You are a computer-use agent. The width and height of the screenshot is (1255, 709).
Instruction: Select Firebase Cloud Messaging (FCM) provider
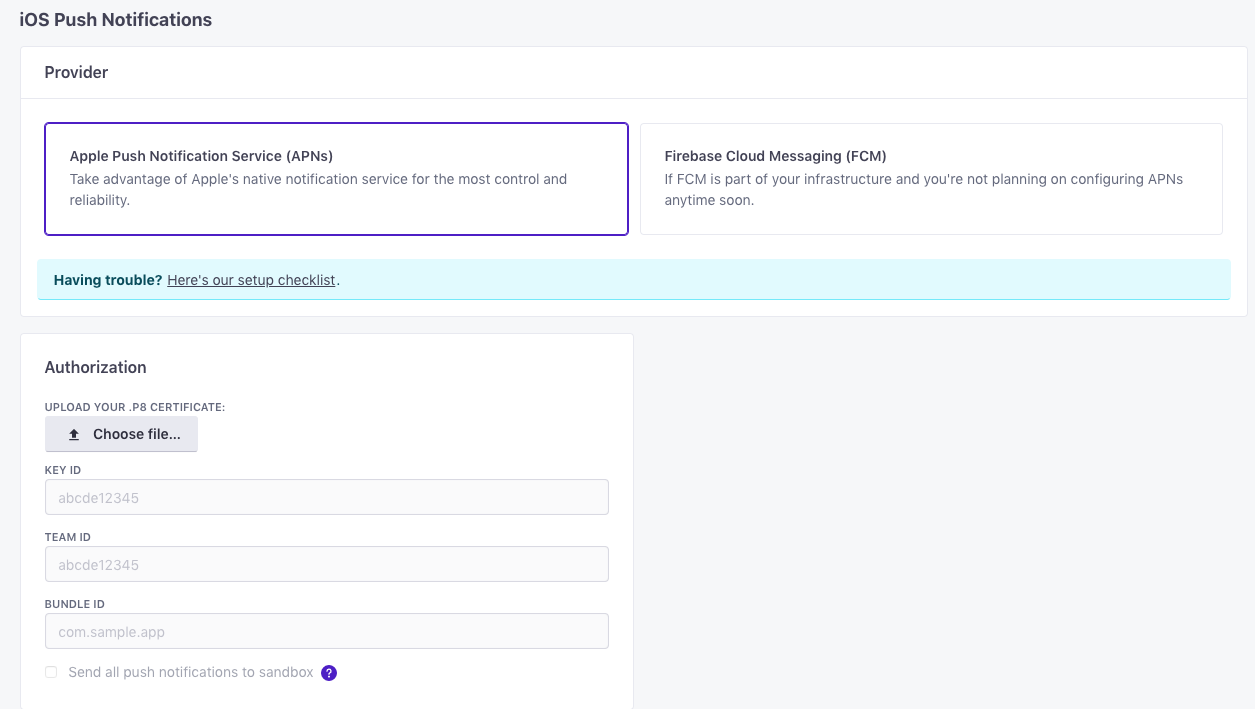click(x=931, y=179)
